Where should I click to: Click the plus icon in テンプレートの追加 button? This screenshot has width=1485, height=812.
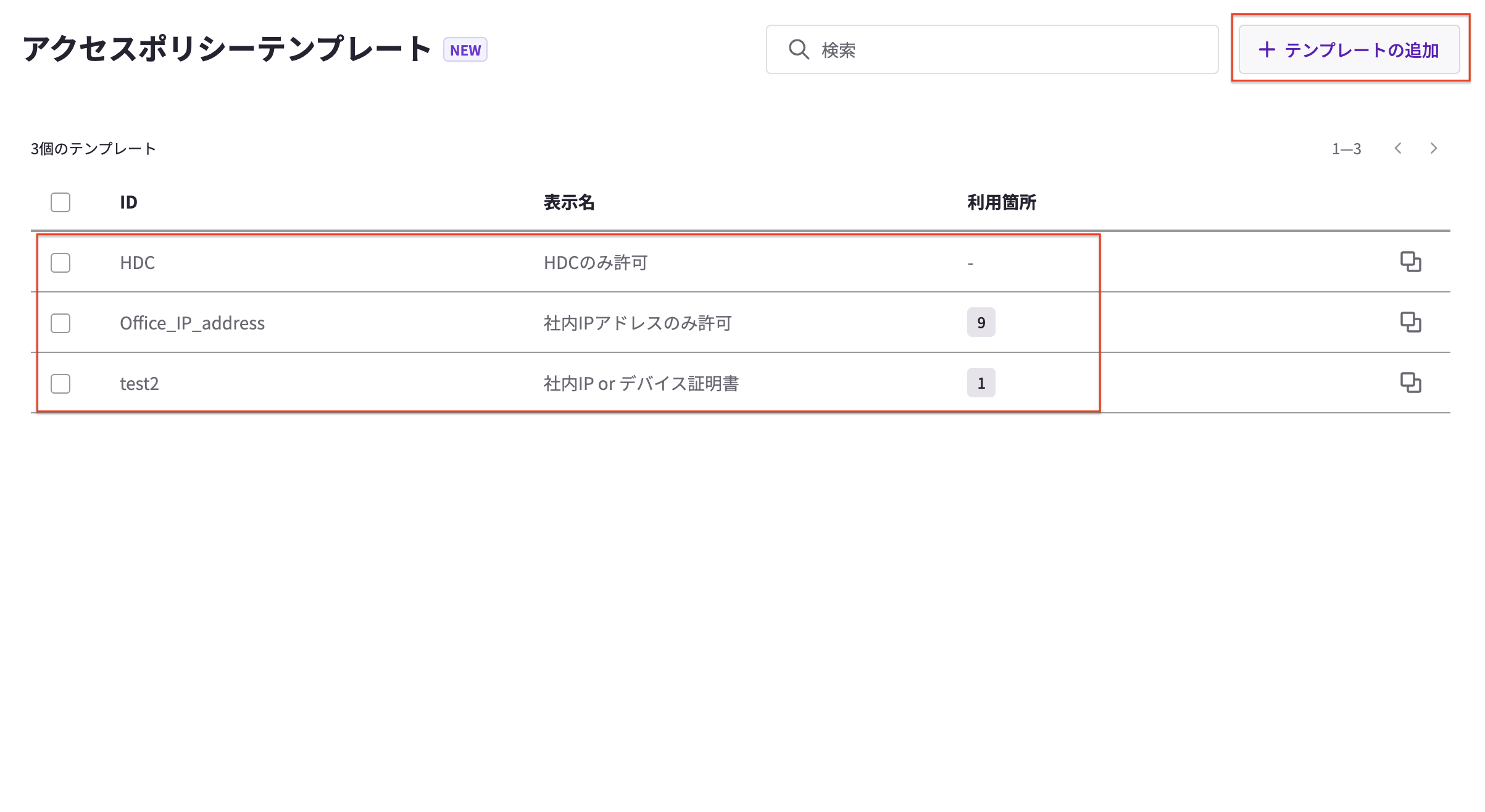[1267, 51]
